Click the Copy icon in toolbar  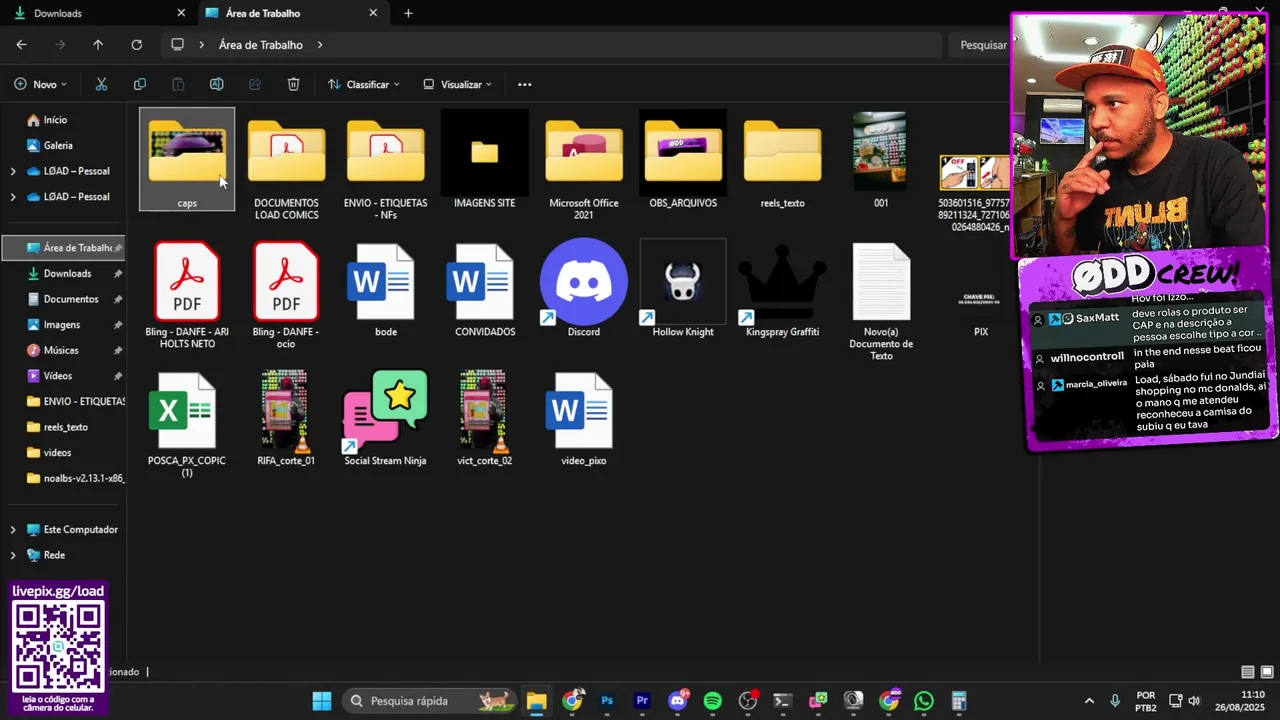(139, 84)
